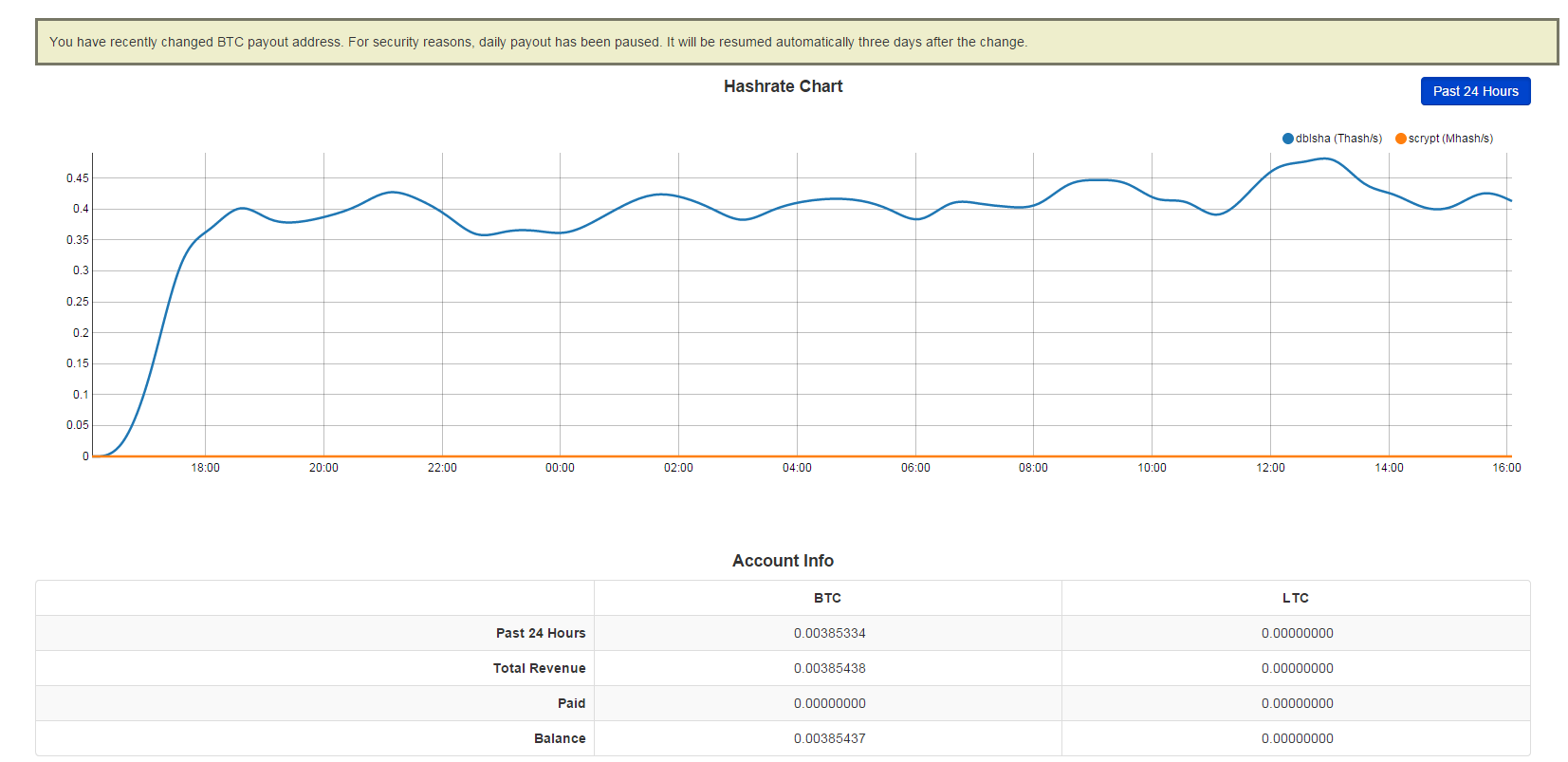Screen dimensions: 1568x762
Task: Select the BTC column header
Action: pyautogui.click(x=827, y=598)
